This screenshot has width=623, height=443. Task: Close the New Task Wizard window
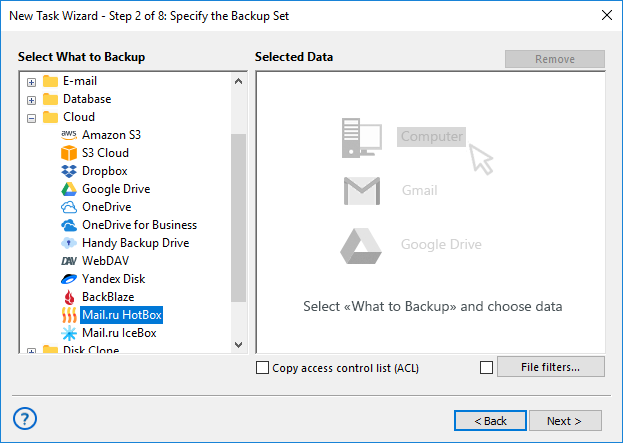click(607, 15)
